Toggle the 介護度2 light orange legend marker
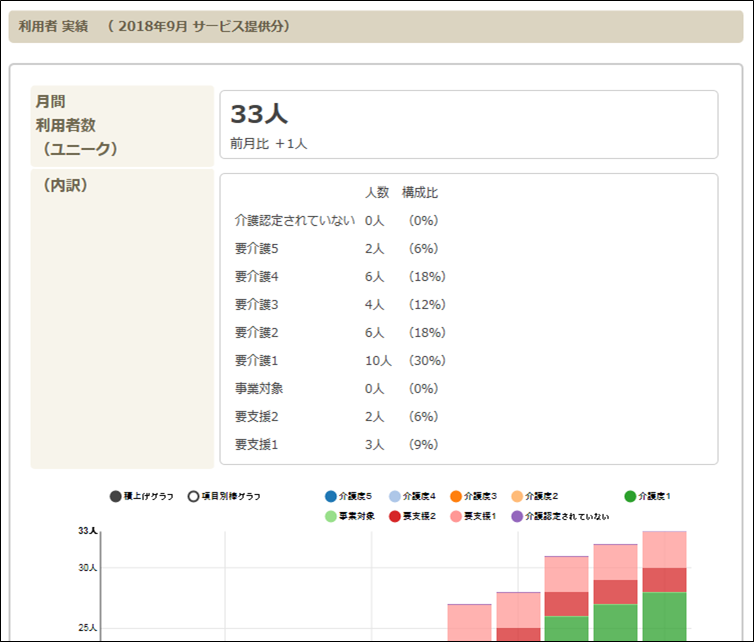This screenshot has width=754, height=642. pos(517,496)
